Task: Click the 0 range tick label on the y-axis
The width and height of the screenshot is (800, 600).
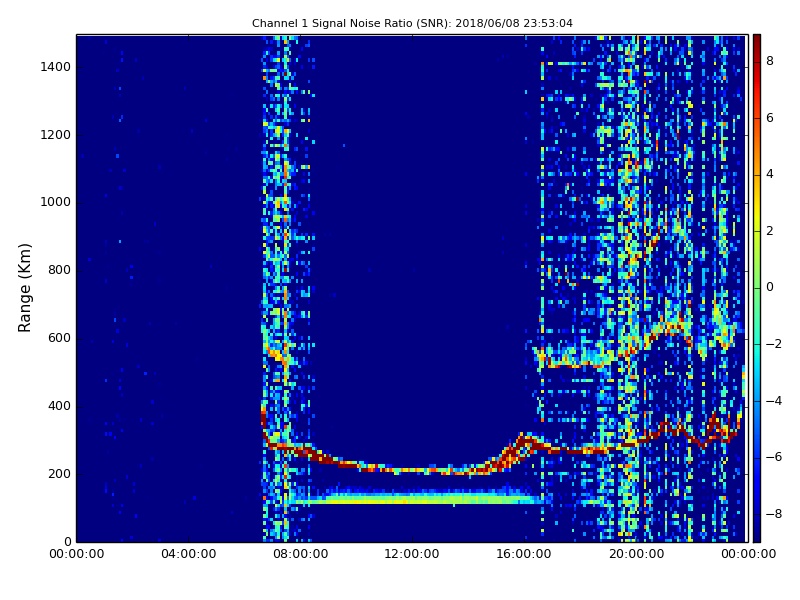Action: pyautogui.click(x=67, y=541)
